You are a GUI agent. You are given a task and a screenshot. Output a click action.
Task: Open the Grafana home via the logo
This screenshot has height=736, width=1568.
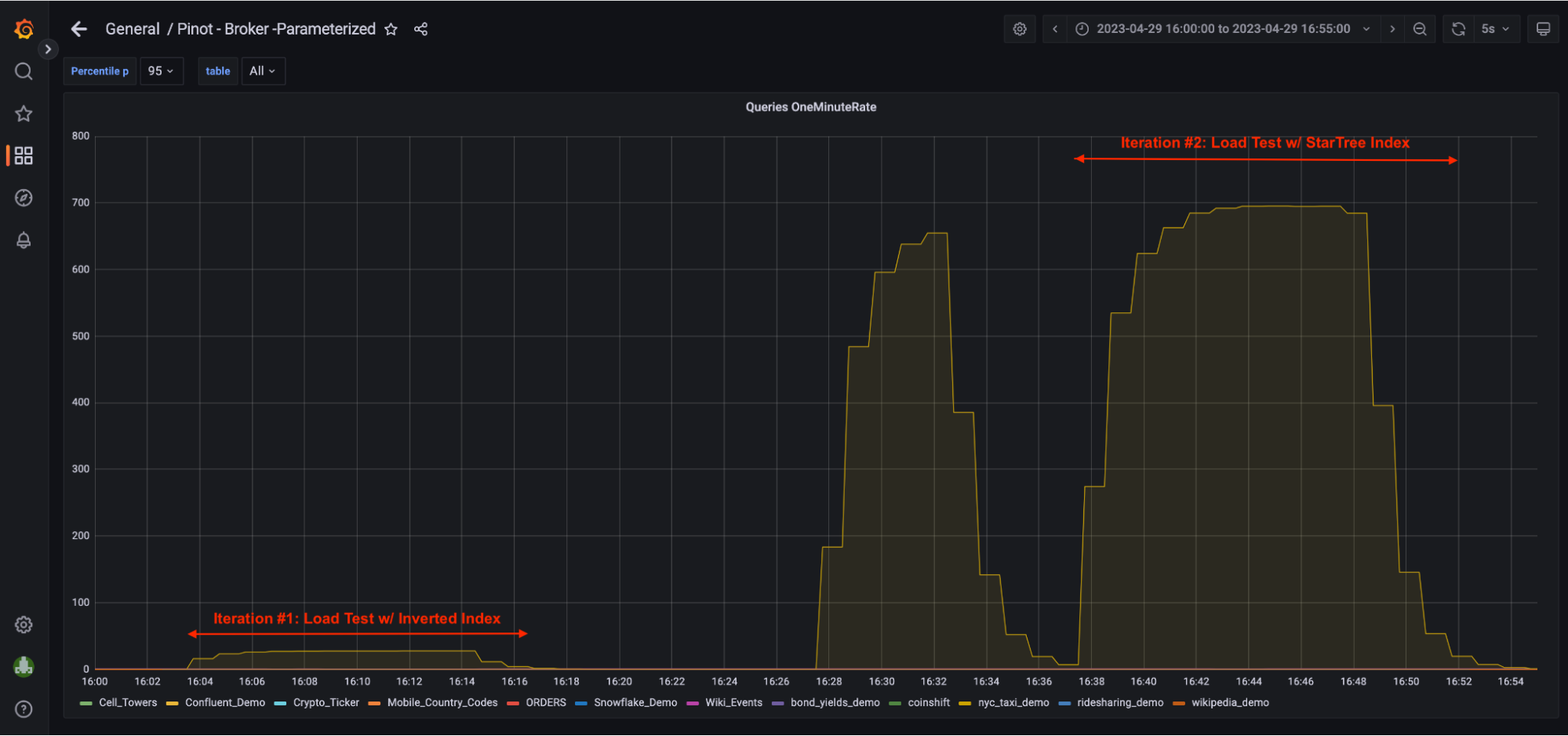[23, 28]
